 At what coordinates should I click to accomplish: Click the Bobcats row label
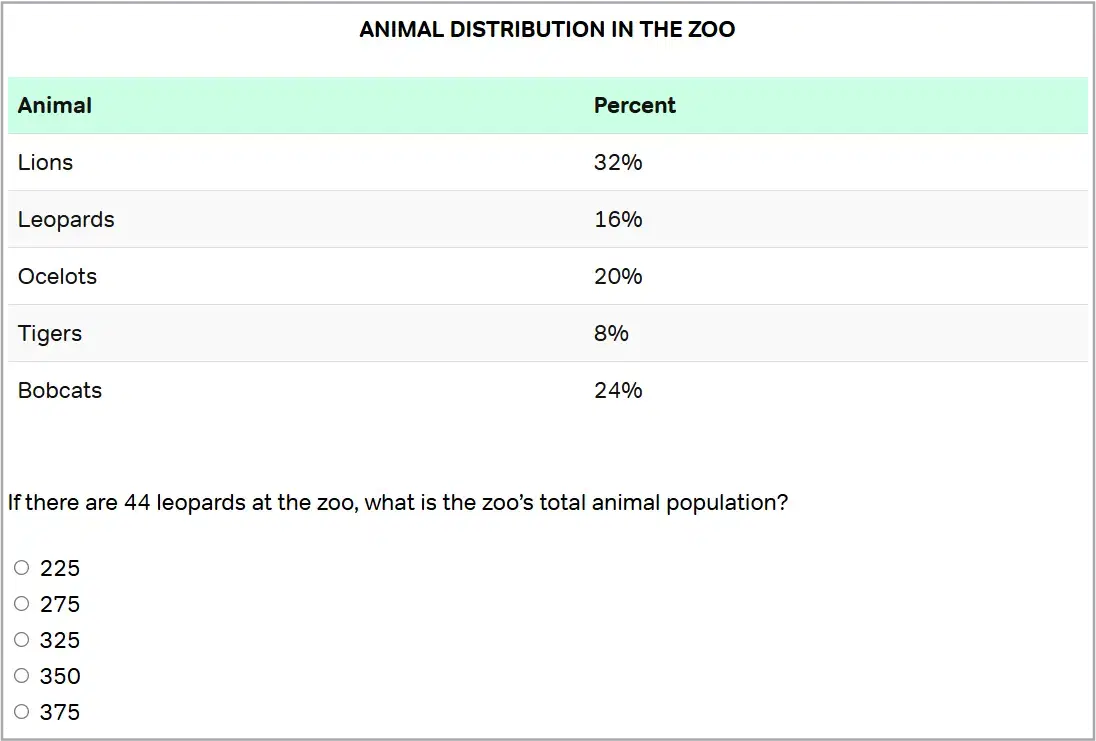point(60,391)
